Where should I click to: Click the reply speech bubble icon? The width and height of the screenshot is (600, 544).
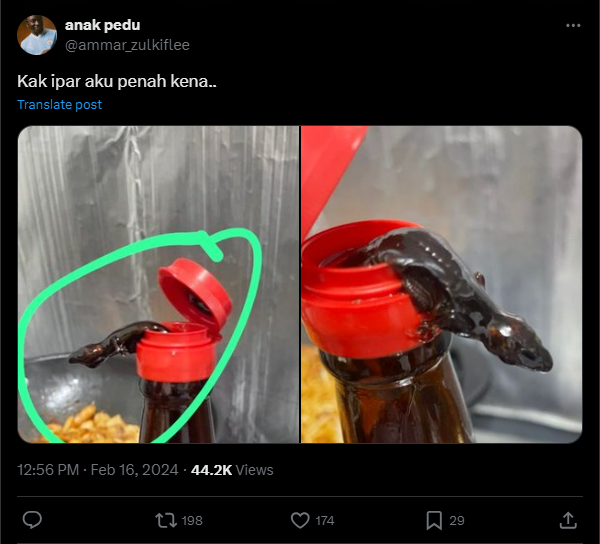click(x=32, y=520)
